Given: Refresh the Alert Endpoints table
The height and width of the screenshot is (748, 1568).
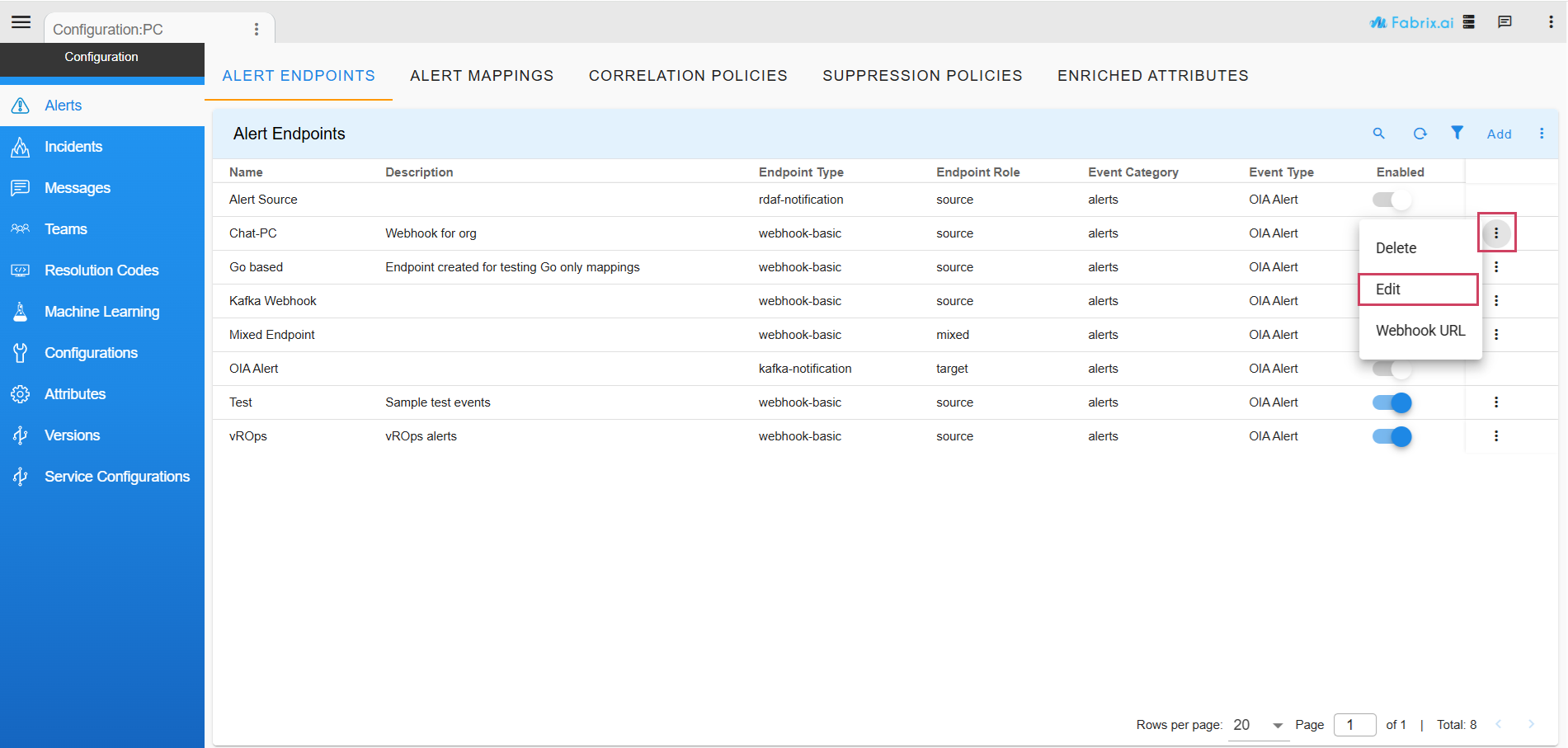Looking at the screenshot, I should (1420, 134).
